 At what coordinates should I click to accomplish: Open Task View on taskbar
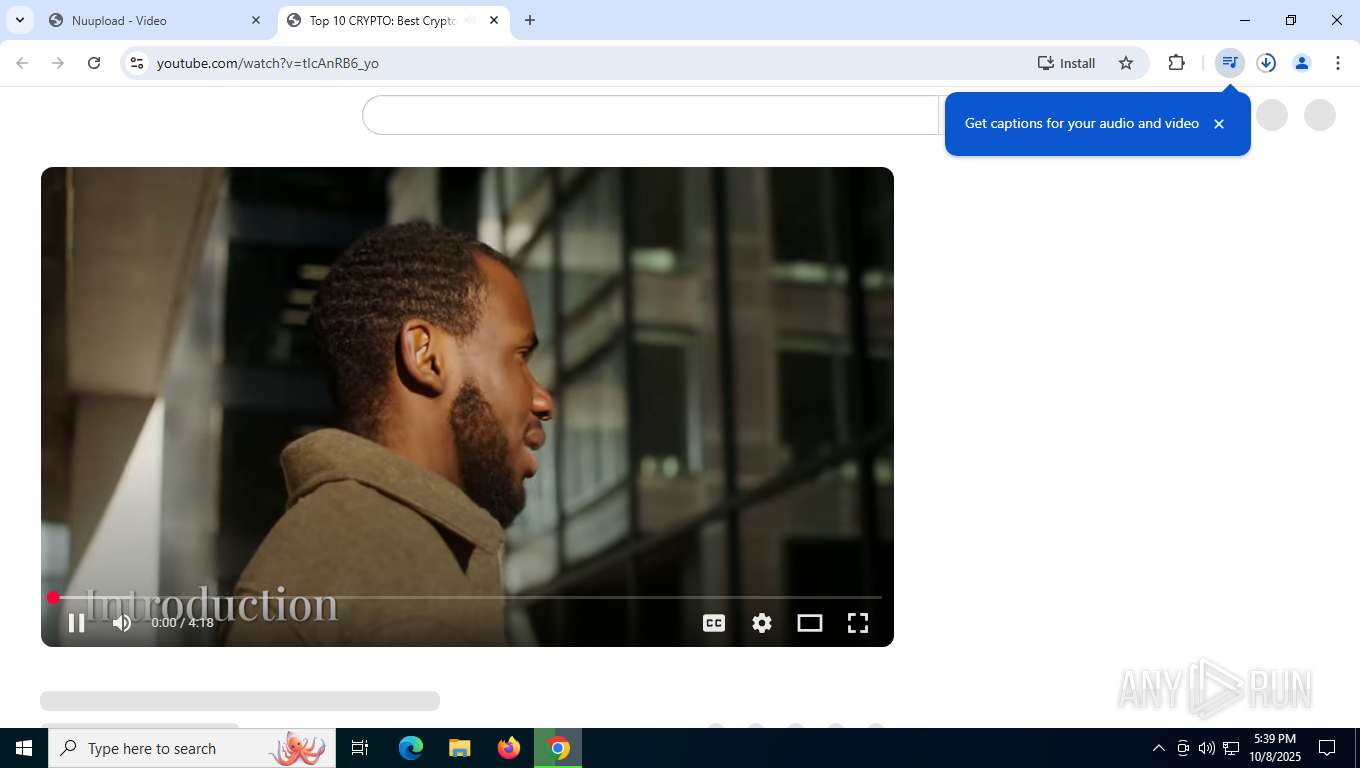(360, 748)
